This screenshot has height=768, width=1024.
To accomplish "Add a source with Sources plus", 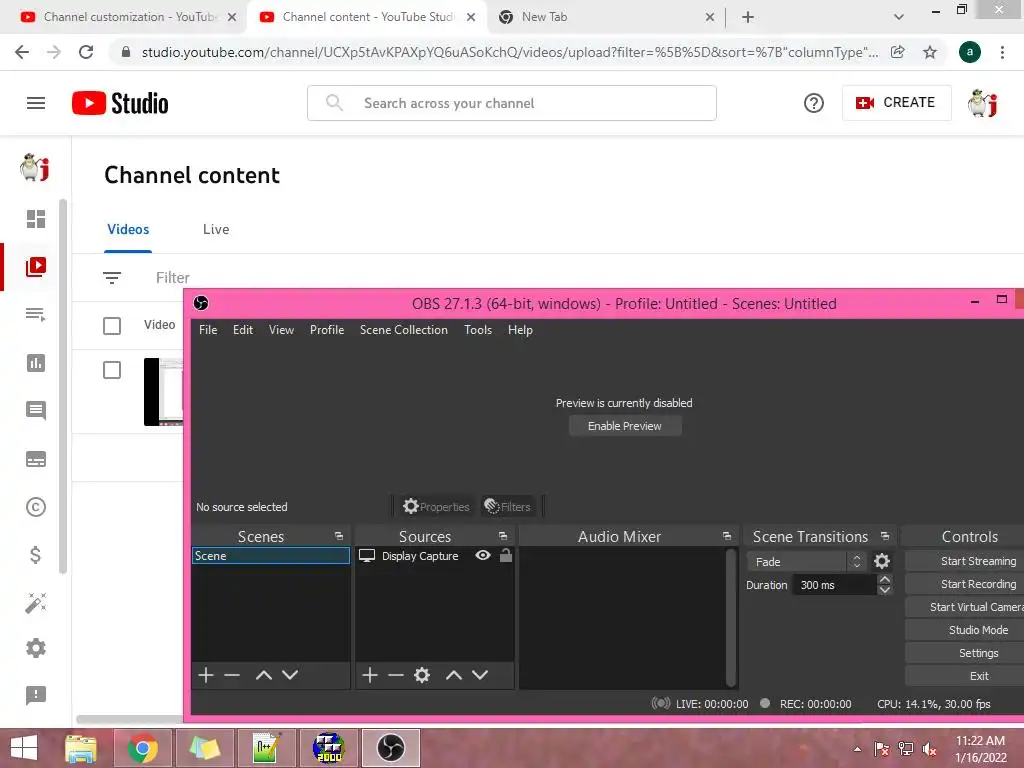I will coord(370,675).
